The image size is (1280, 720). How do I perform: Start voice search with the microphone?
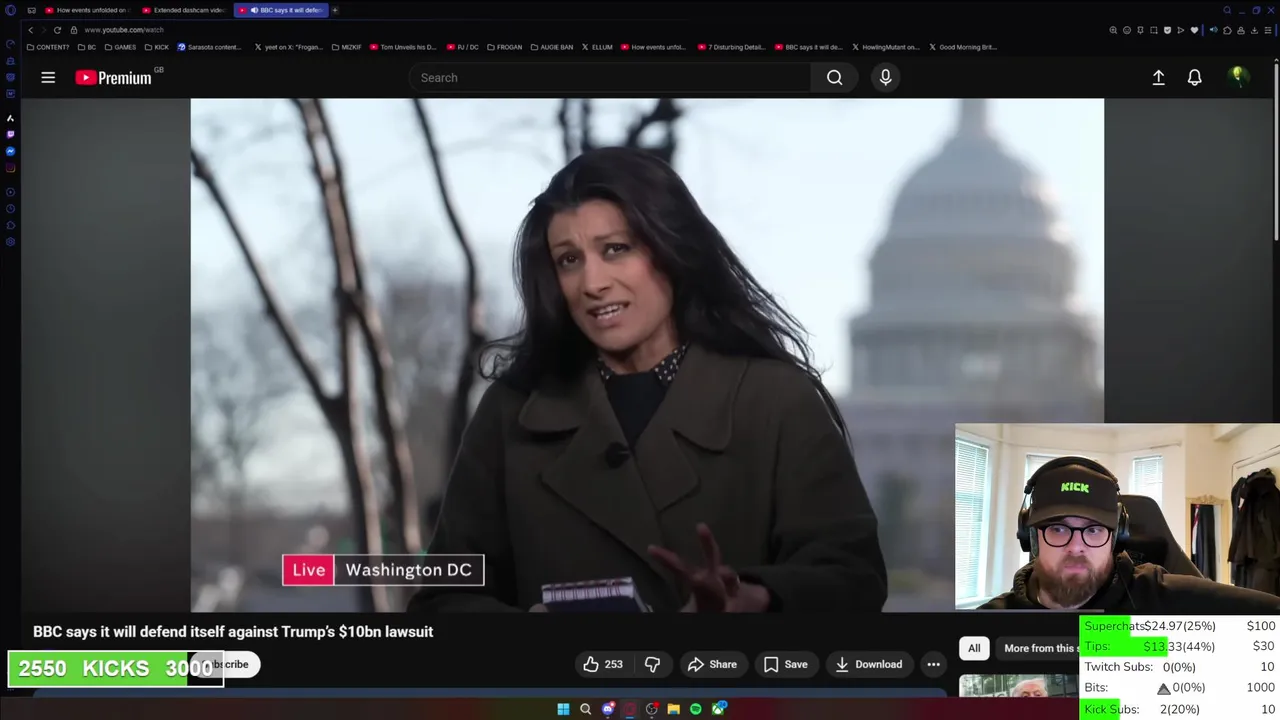(885, 77)
